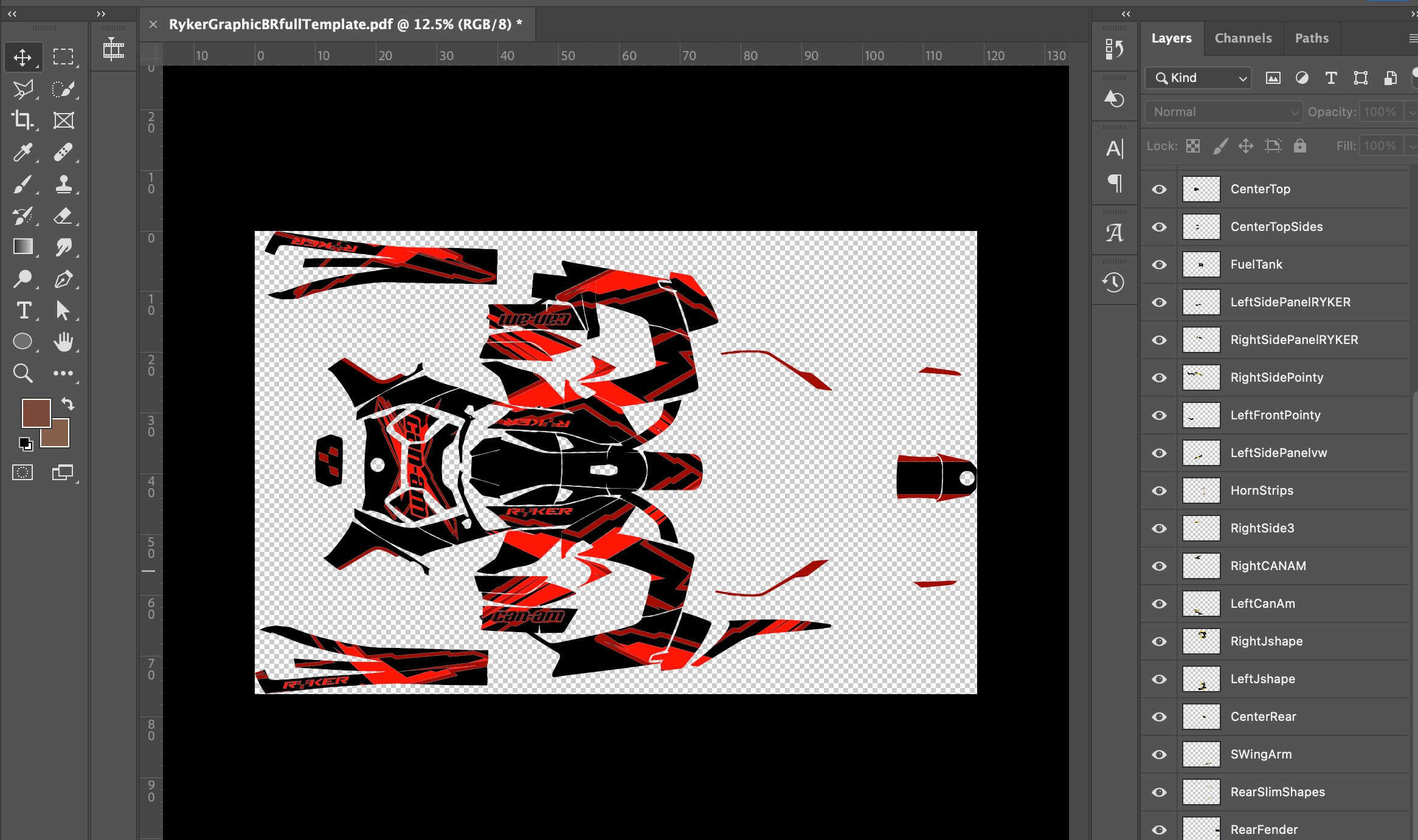
Task: Select the Eyedropper tool
Action: 22,152
